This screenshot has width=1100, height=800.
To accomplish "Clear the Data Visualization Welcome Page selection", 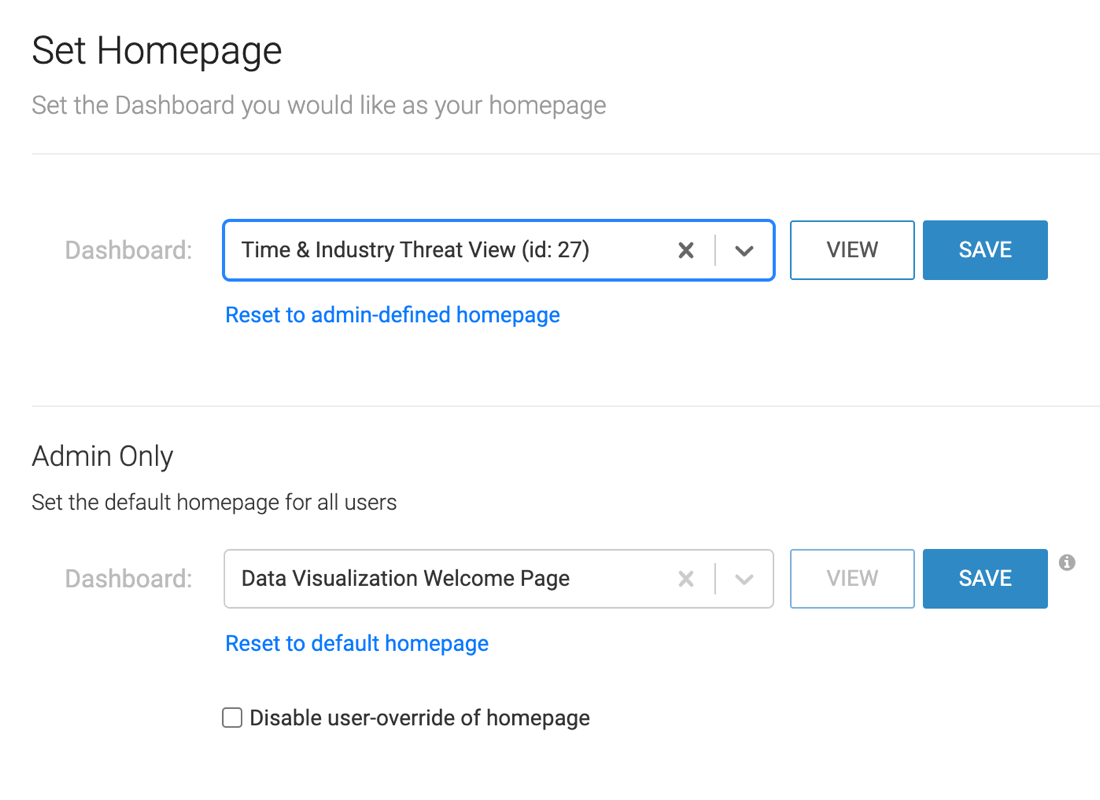I will click(x=686, y=579).
